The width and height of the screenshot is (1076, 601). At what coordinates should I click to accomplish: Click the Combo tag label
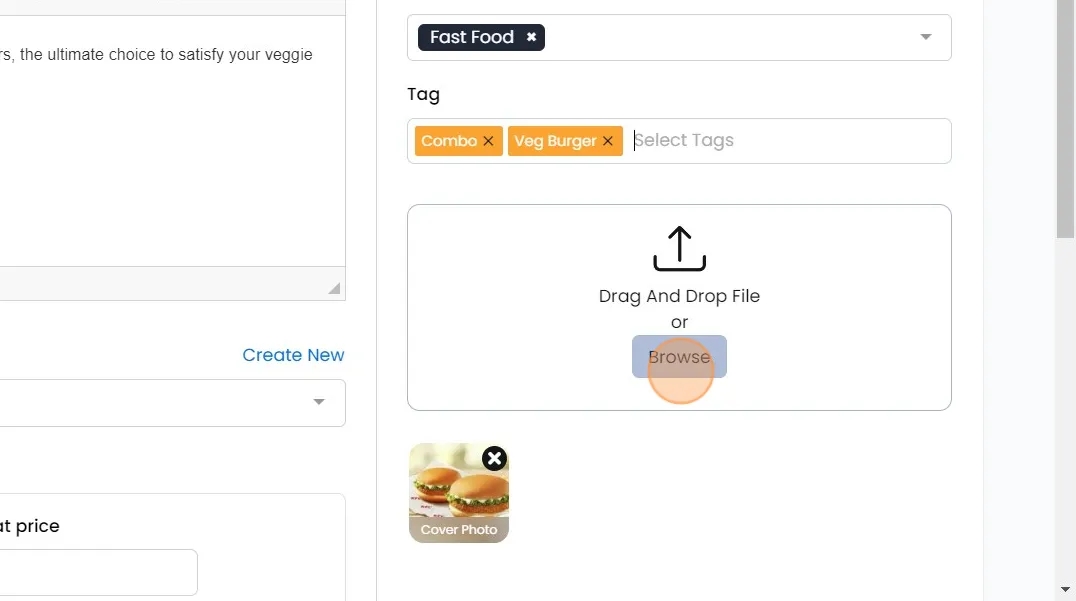tap(449, 141)
